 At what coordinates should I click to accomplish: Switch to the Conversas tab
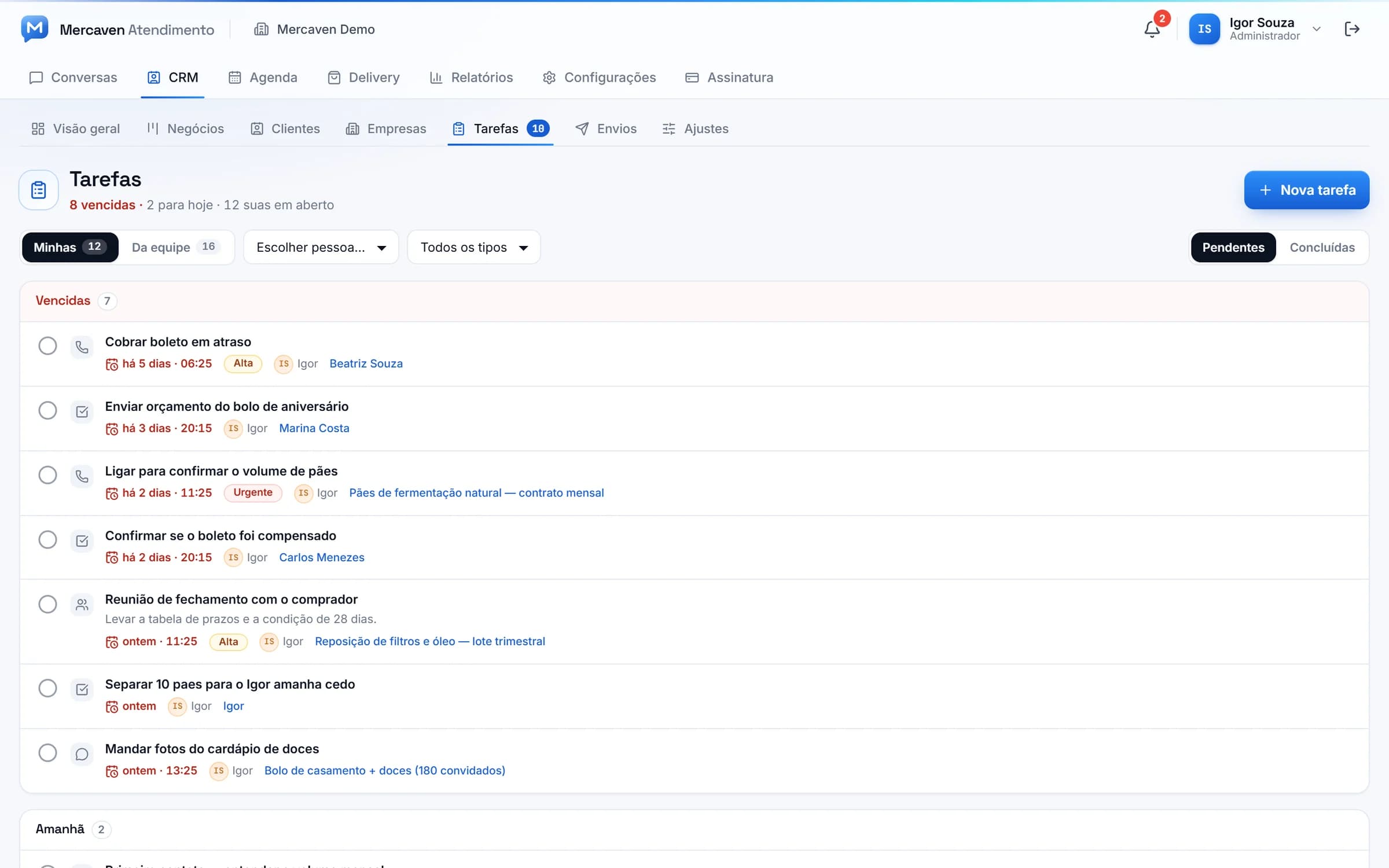point(73,78)
